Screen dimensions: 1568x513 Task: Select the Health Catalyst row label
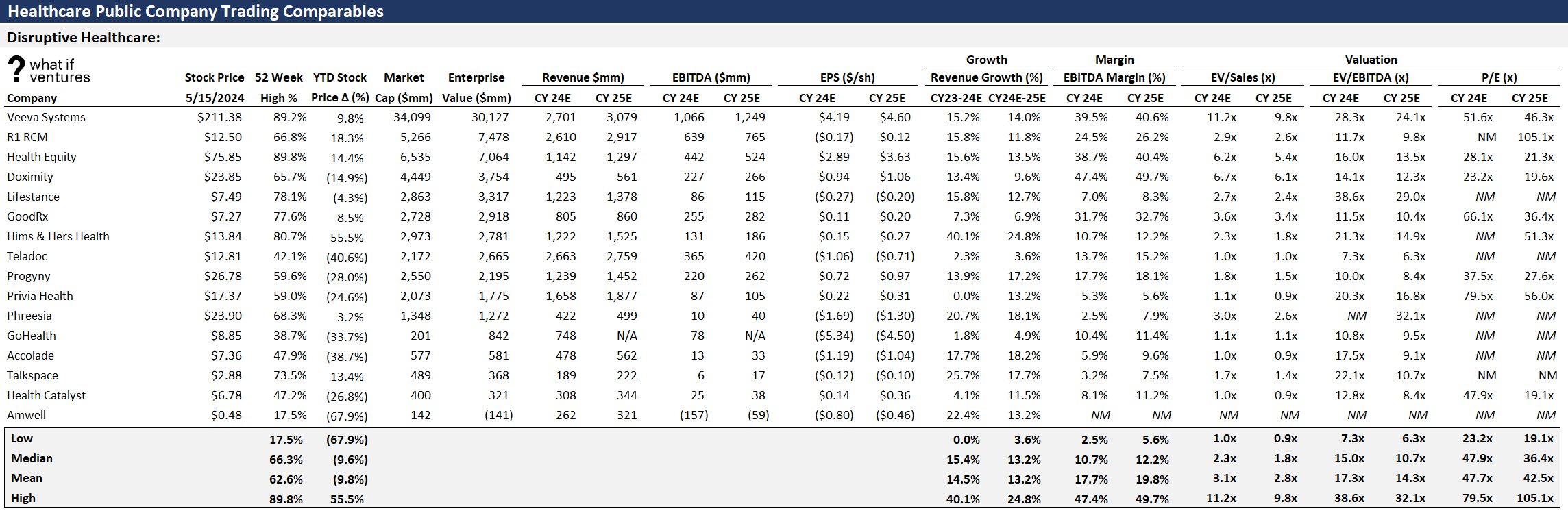tap(46, 395)
